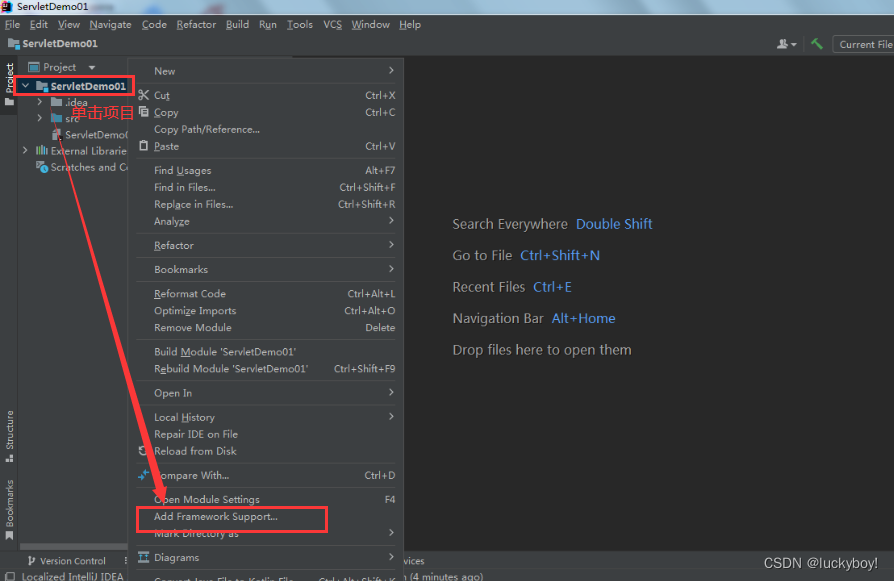Click the Copy icon in context menu

[143, 112]
